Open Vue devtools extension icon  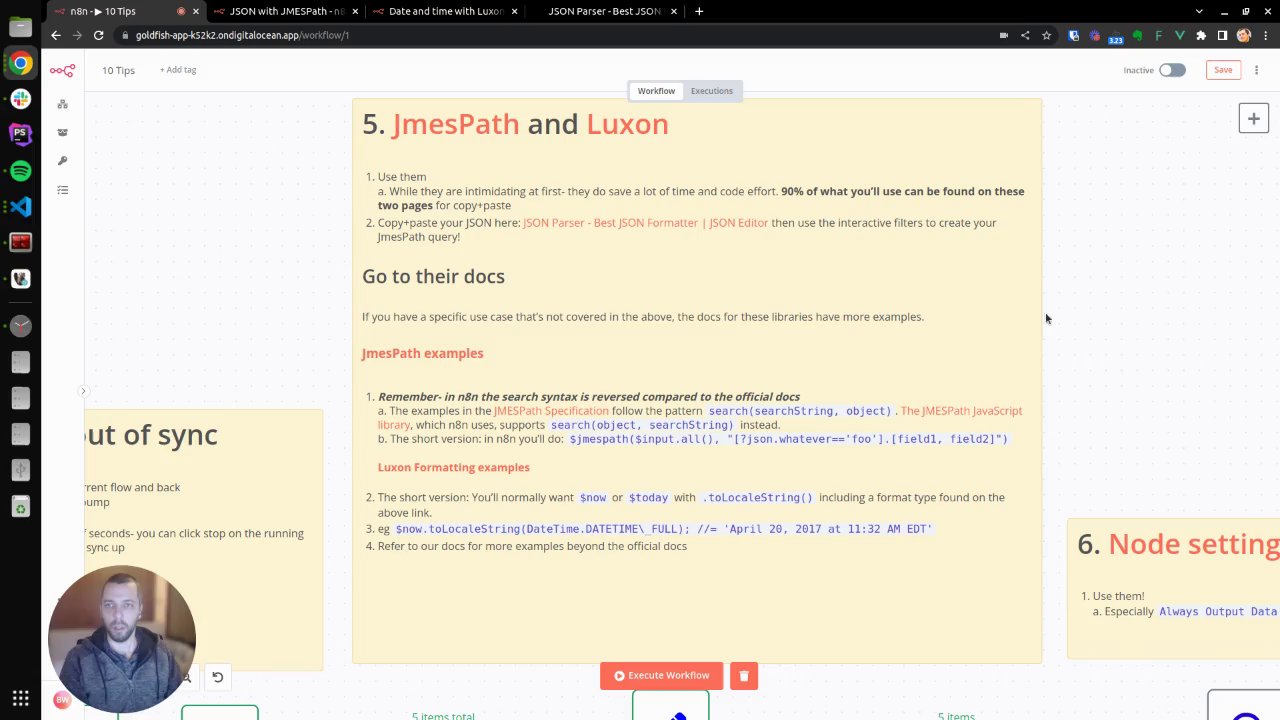[1180, 35]
